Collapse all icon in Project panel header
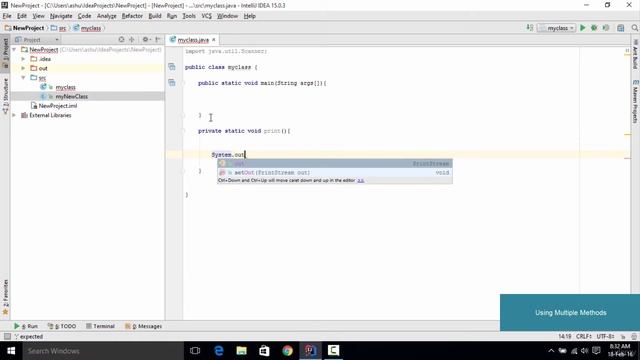The image size is (640, 360). coord(132,40)
